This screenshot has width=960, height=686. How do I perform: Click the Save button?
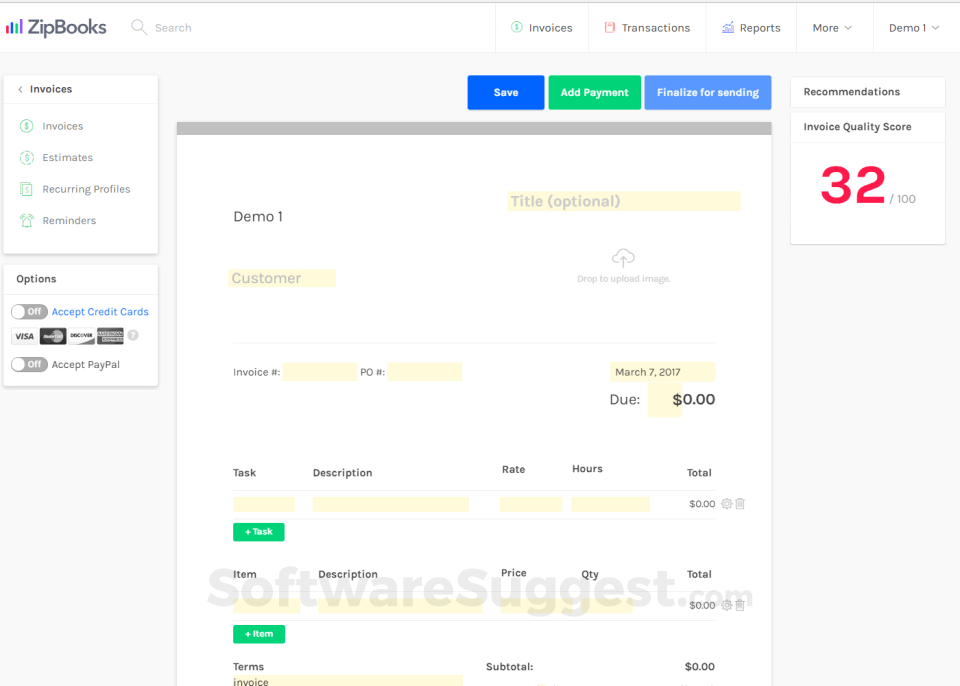coord(506,92)
